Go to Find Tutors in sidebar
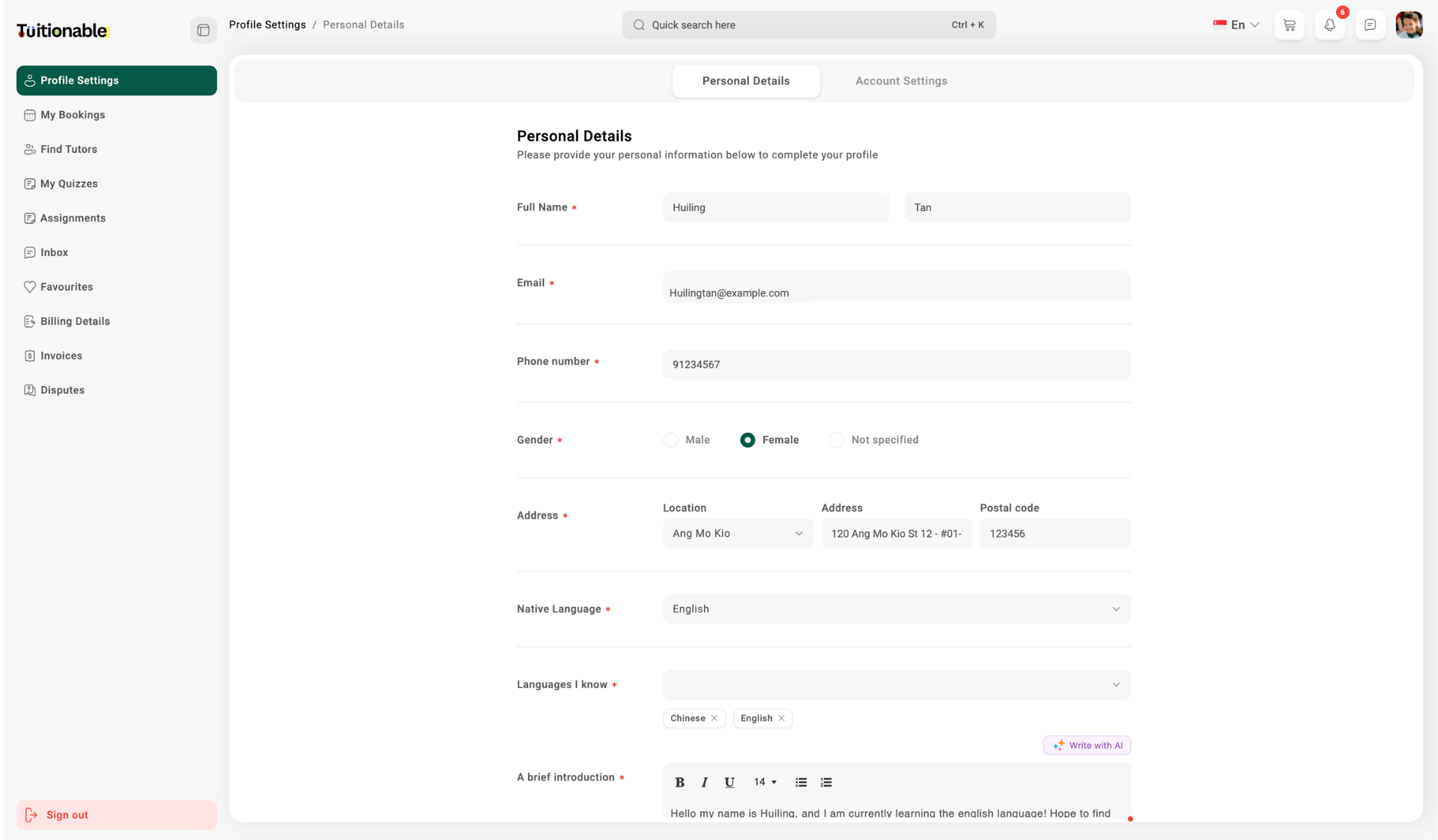Screen dimensions: 1438x840 point(69,150)
